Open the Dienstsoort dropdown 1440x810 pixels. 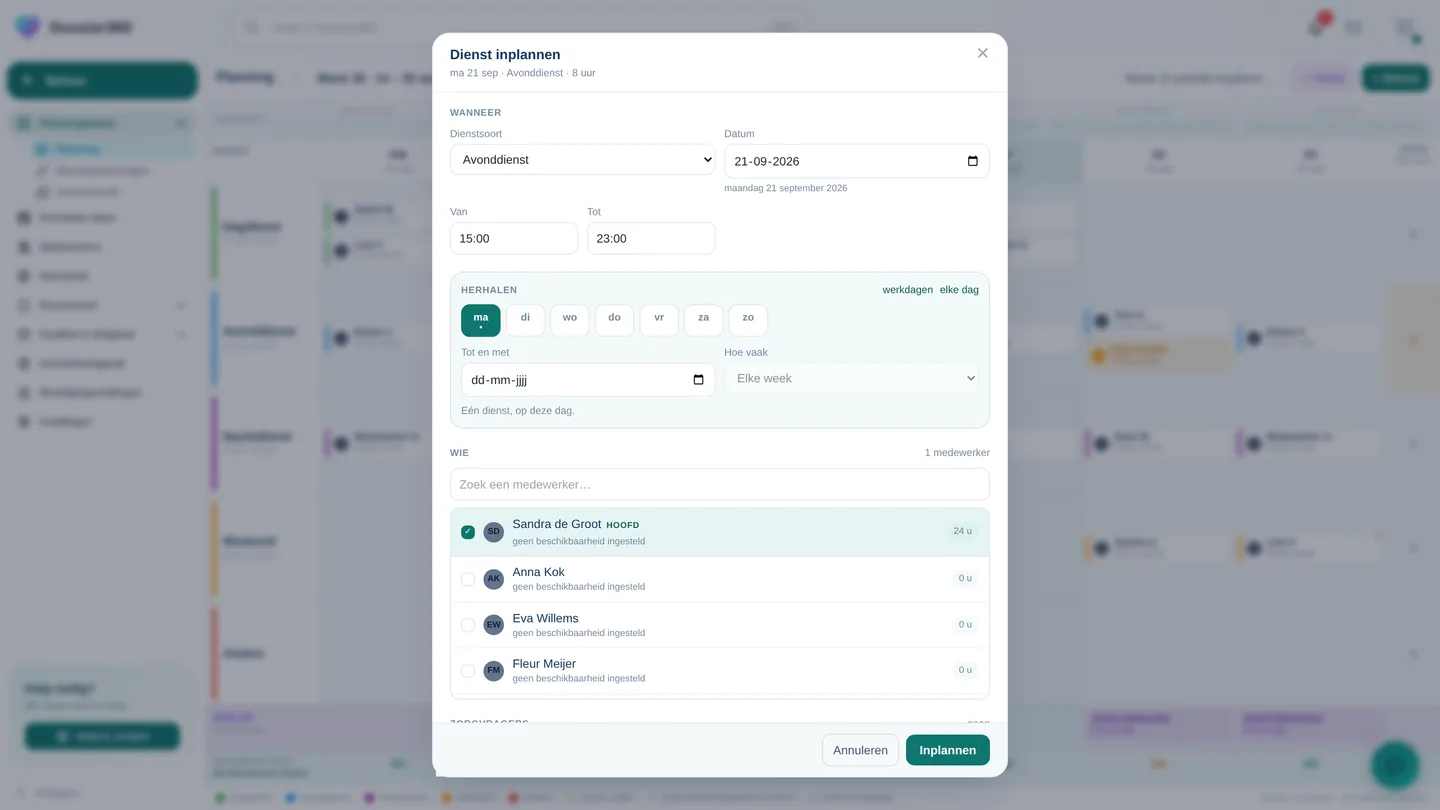click(x=583, y=160)
